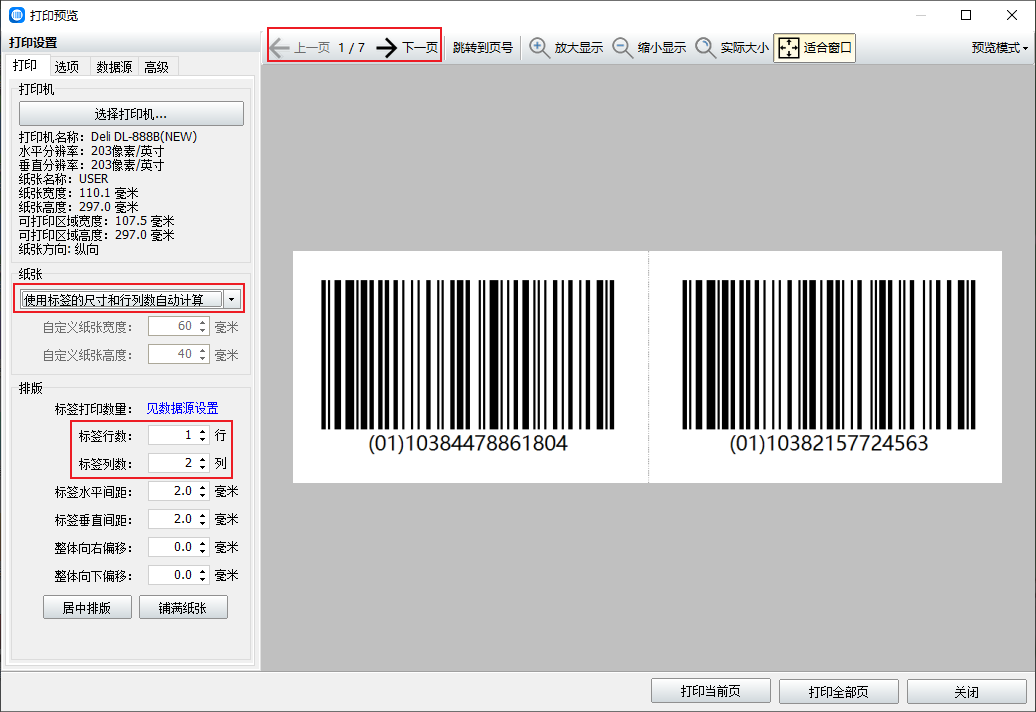The image size is (1036, 712).
Task: Increase 标签列数 with the up arrow
Action: point(203,459)
